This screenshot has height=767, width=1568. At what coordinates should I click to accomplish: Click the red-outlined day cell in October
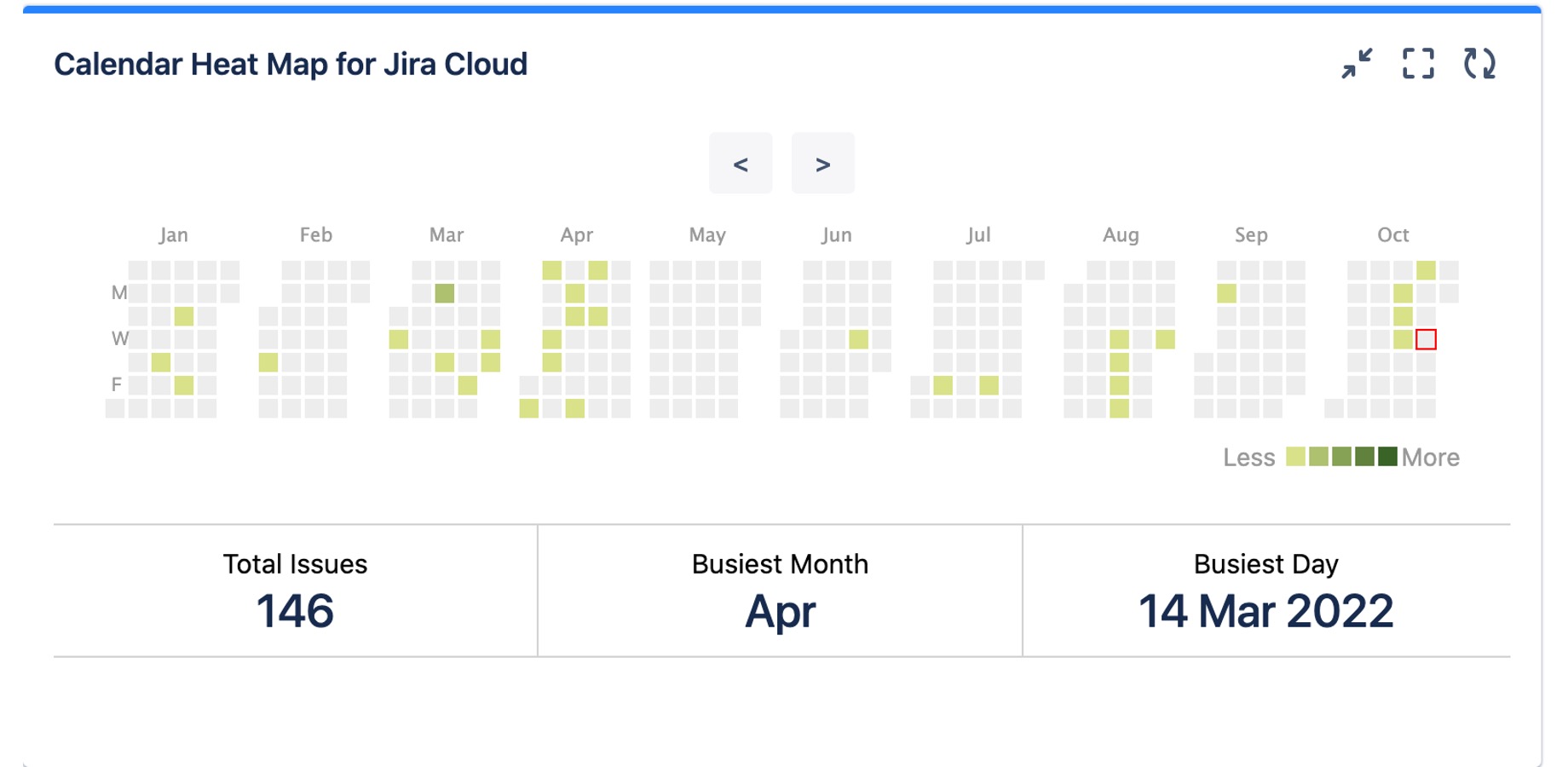click(x=1426, y=339)
